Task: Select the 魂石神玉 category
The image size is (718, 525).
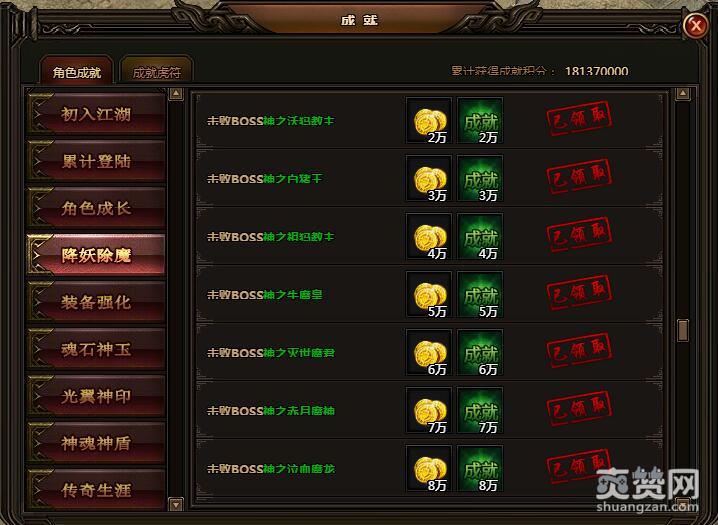Action: click(x=96, y=349)
